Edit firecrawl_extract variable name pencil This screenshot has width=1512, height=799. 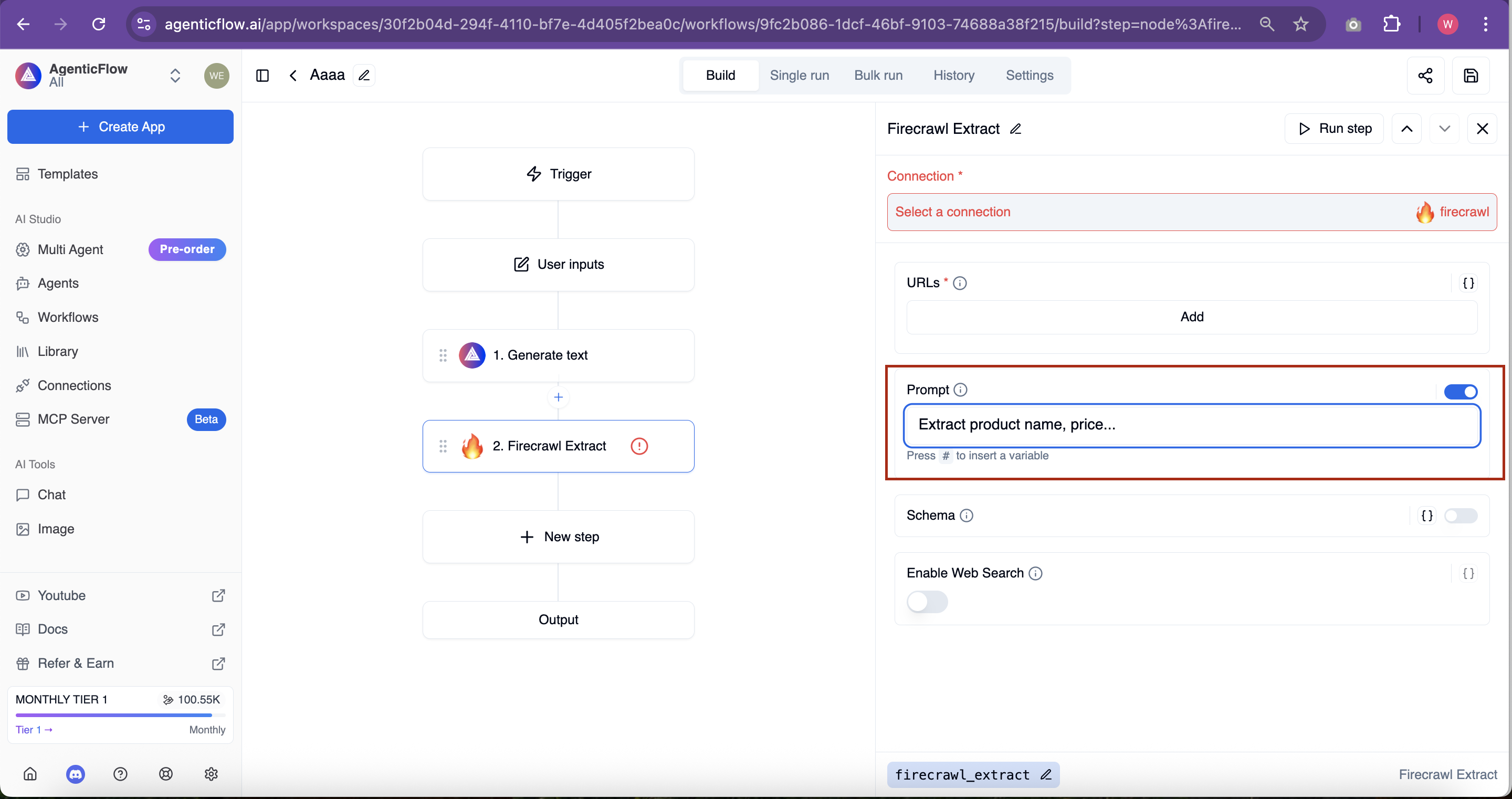point(1045,775)
